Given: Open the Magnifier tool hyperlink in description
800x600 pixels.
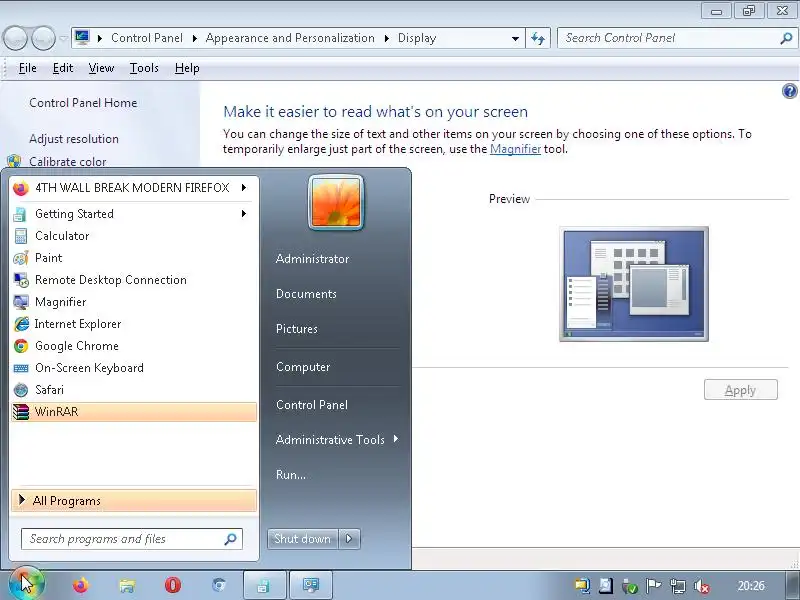Looking at the screenshot, I should (x=515, y=149).
